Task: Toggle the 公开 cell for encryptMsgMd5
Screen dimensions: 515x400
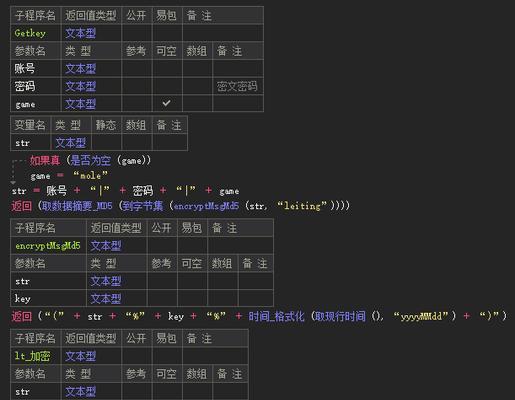Action: coord(162,246)
